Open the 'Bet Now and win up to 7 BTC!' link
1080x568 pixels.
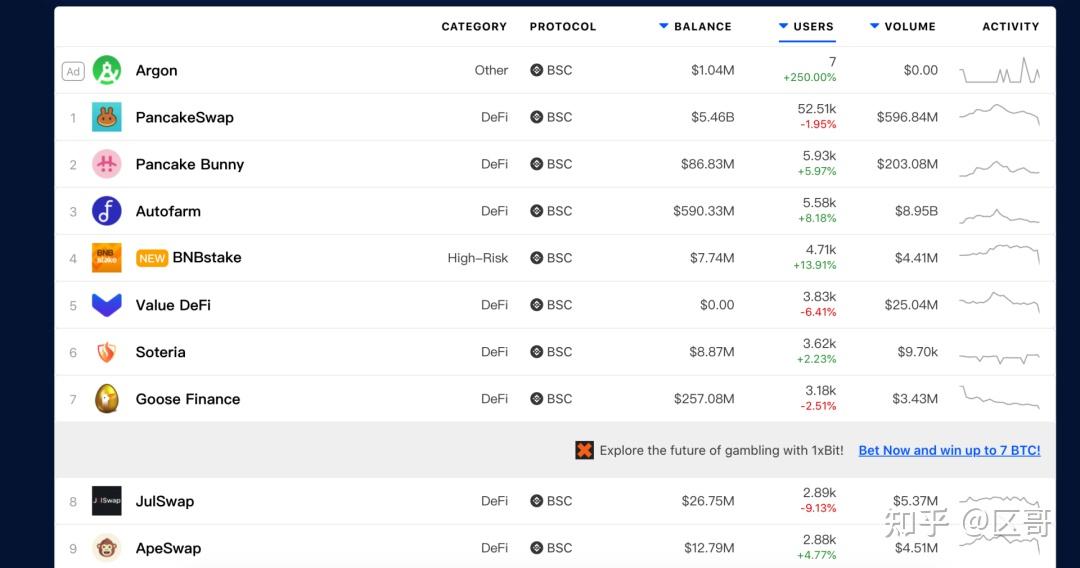pos(949,451)
